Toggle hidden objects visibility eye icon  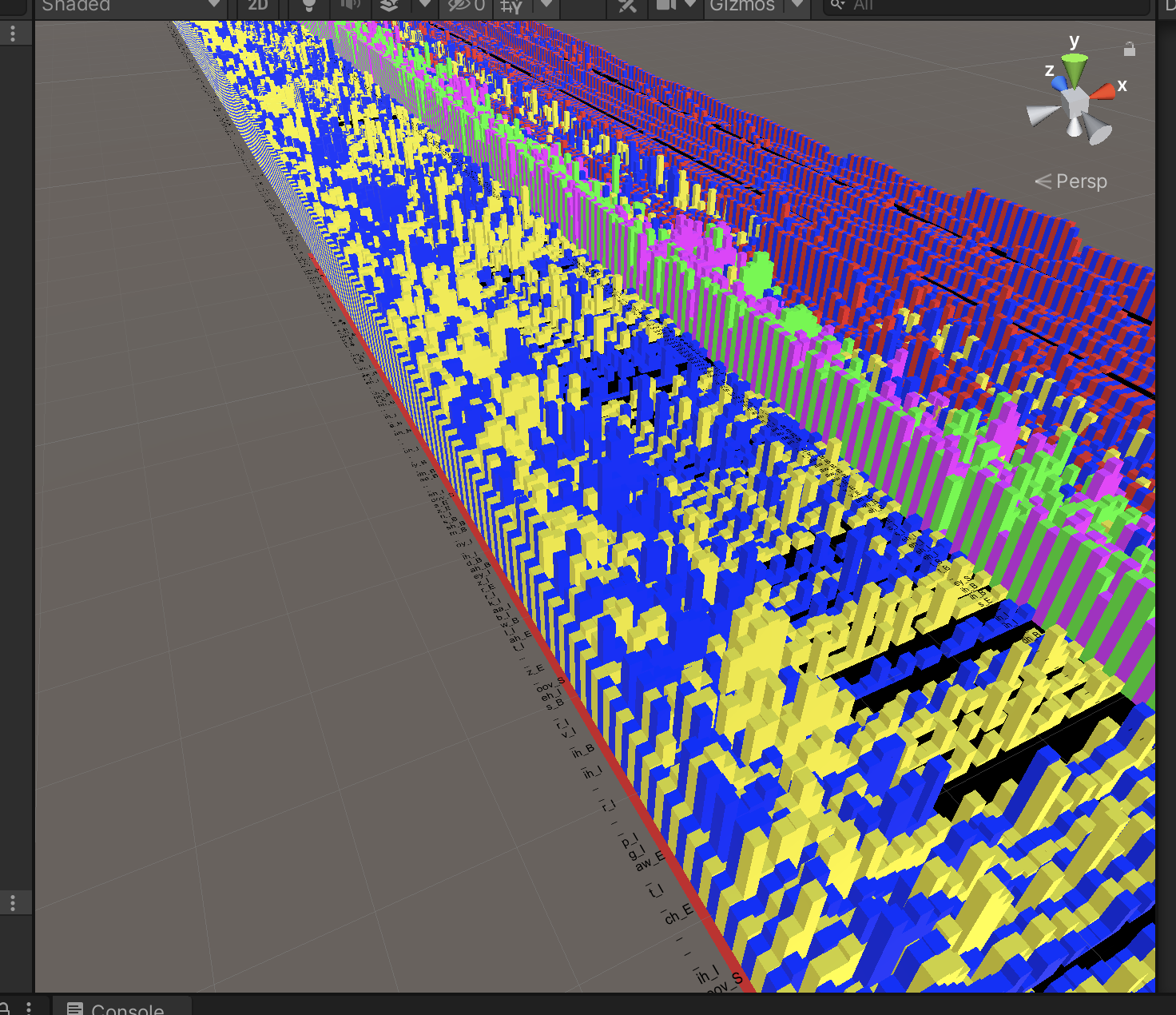click(467, 6)
